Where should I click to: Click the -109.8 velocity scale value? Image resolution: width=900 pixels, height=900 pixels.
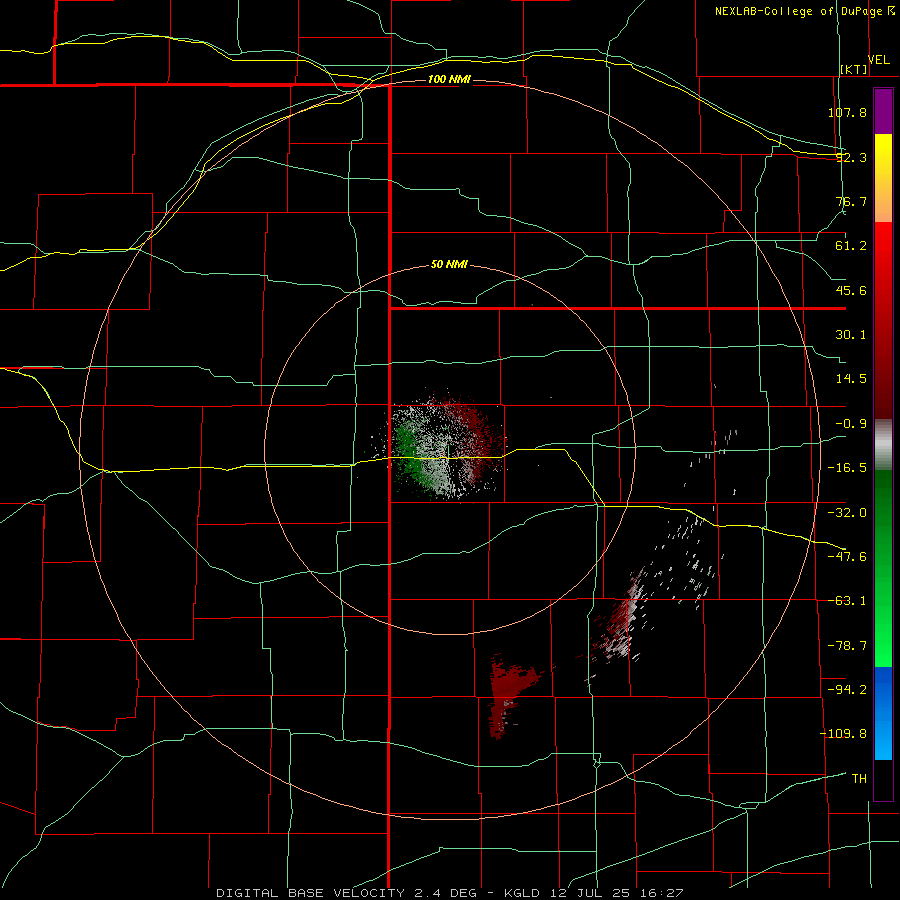[x=843, y=734]
